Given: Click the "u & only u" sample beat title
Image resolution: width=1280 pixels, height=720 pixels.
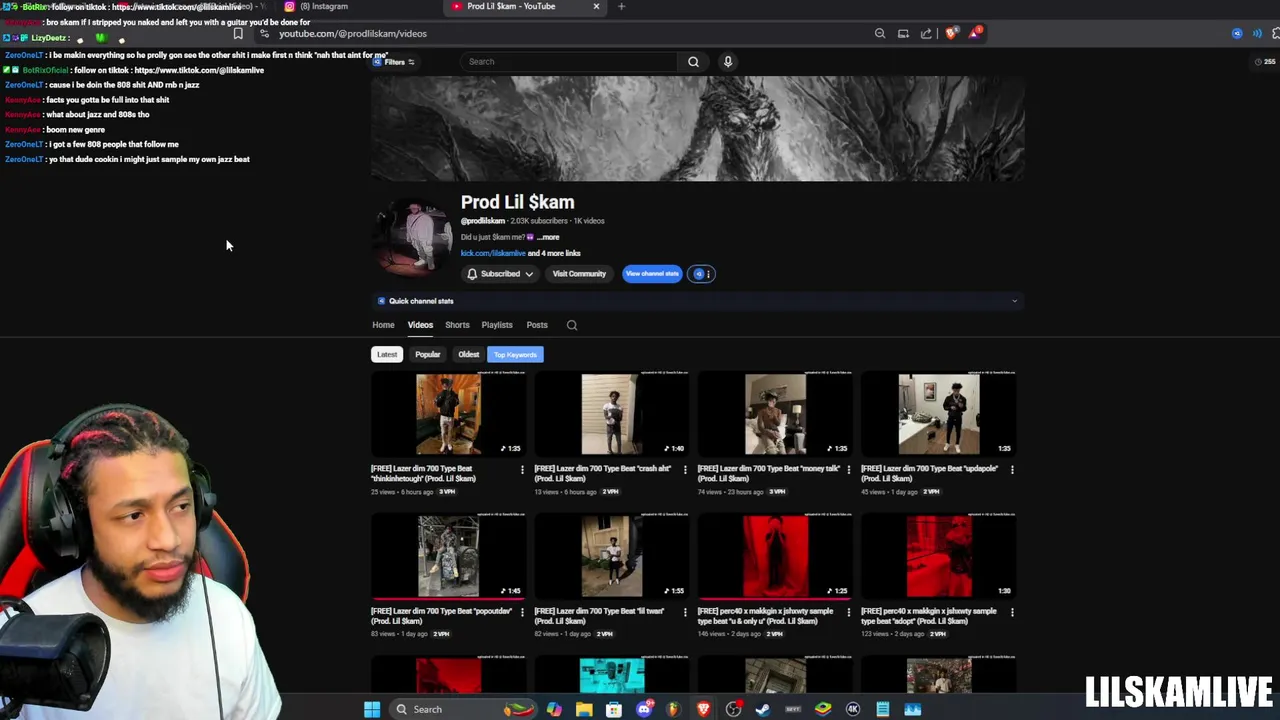Looking at the screenshot, I should tap(766, 616).
